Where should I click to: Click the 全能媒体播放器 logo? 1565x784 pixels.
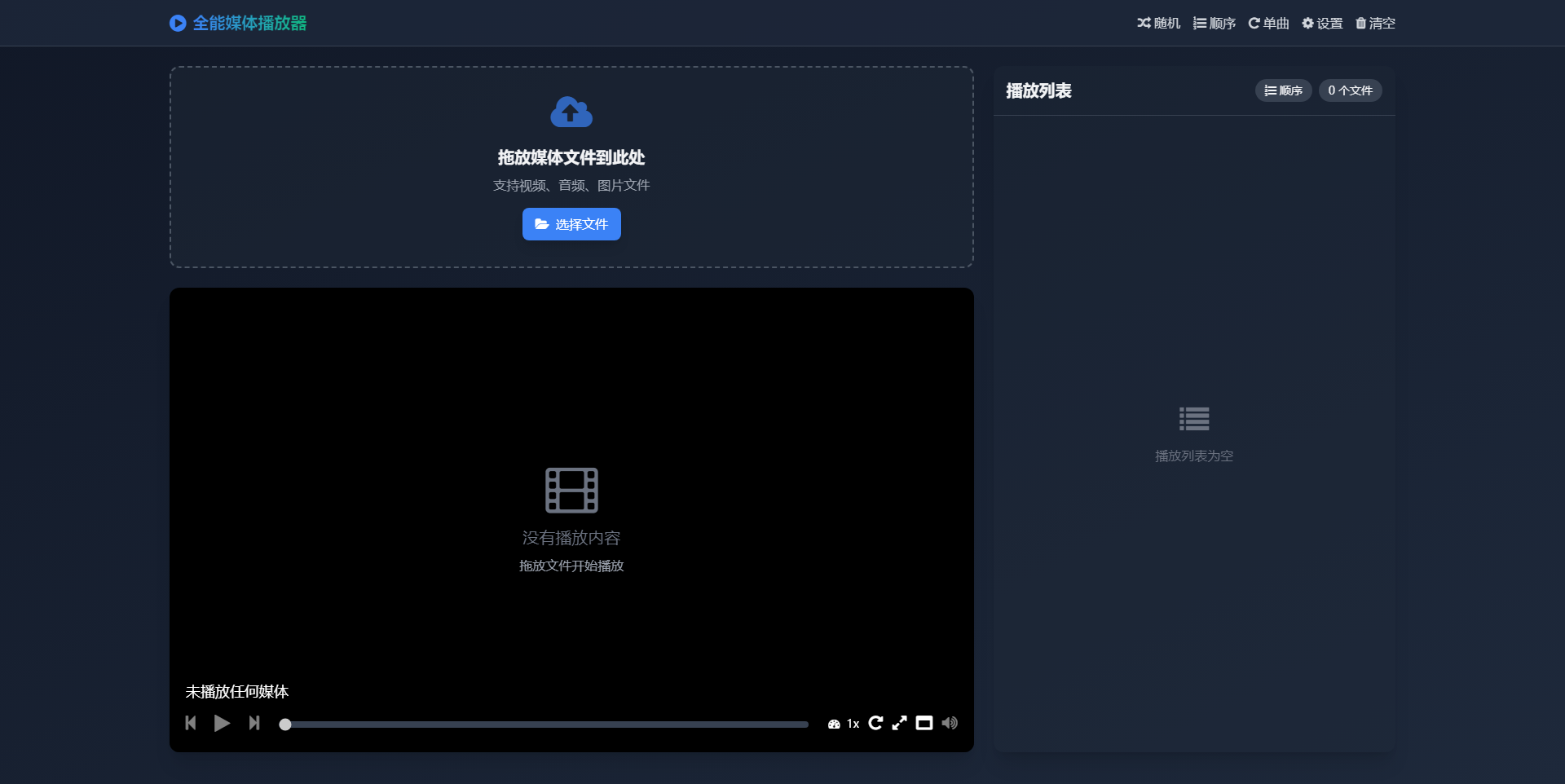coord(238,24)
